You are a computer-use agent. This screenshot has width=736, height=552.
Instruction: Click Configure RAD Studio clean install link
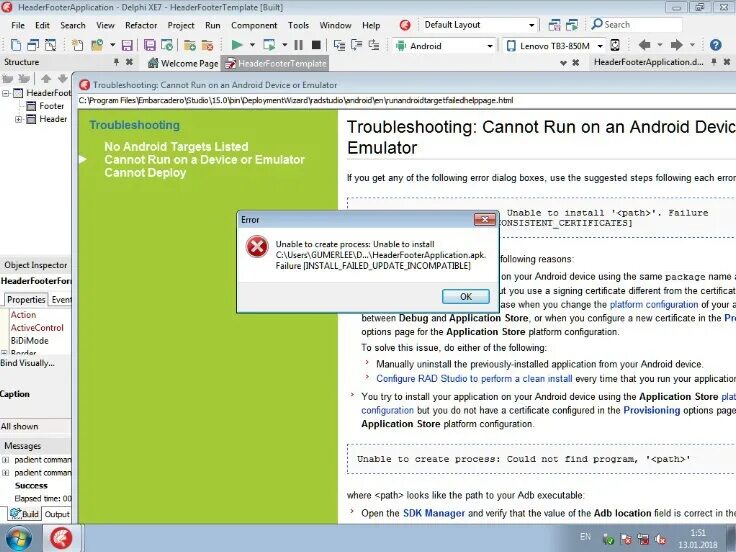pyautogui.click(x=474, y=379)
